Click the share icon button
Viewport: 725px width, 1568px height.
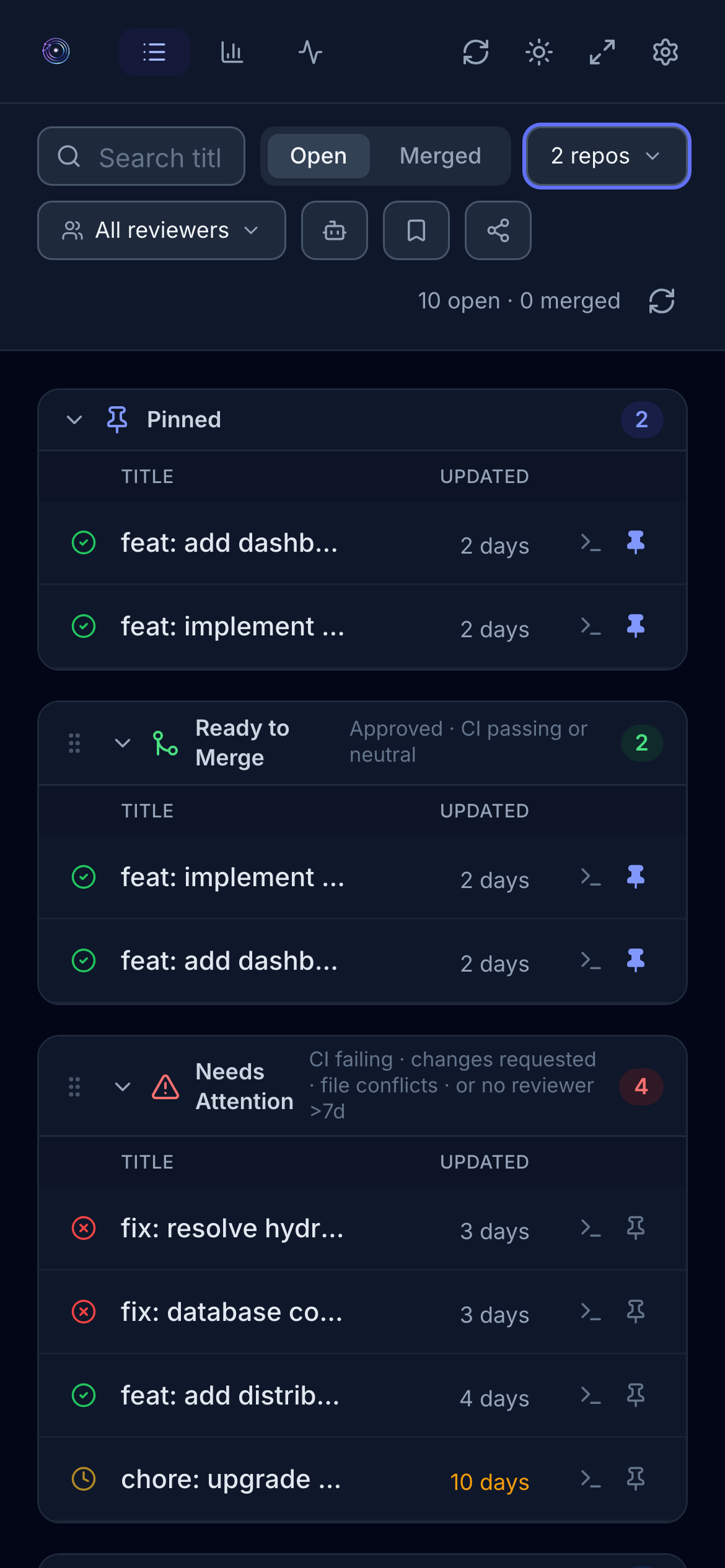pyautogui.click(x=498, y=230)
